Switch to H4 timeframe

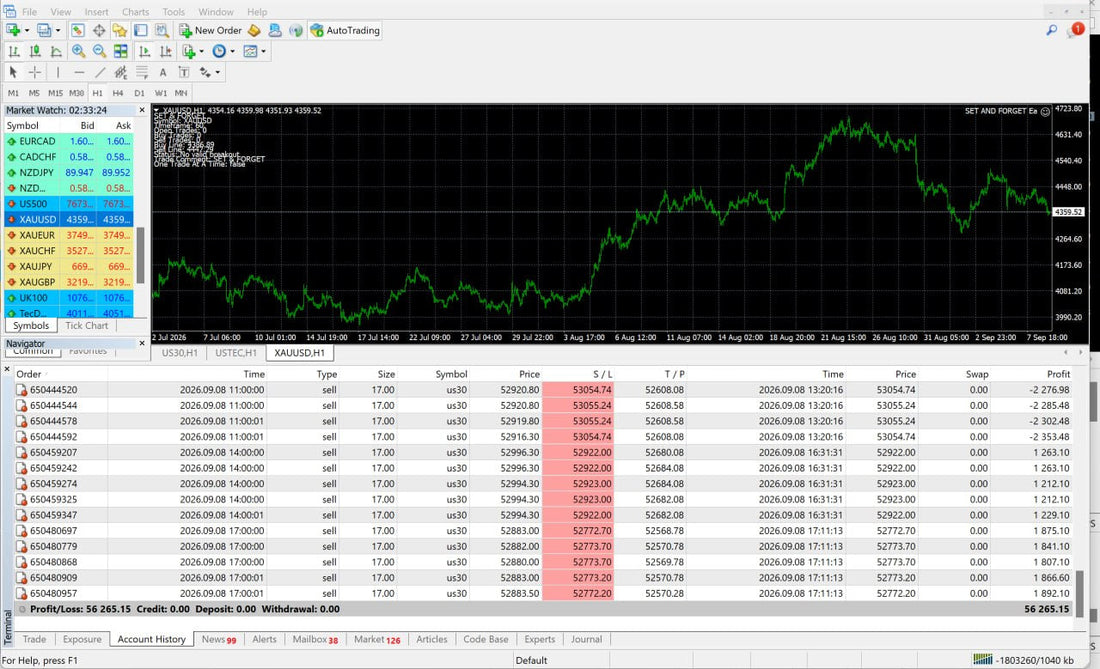pyautogui.click(x=118, y=93)
